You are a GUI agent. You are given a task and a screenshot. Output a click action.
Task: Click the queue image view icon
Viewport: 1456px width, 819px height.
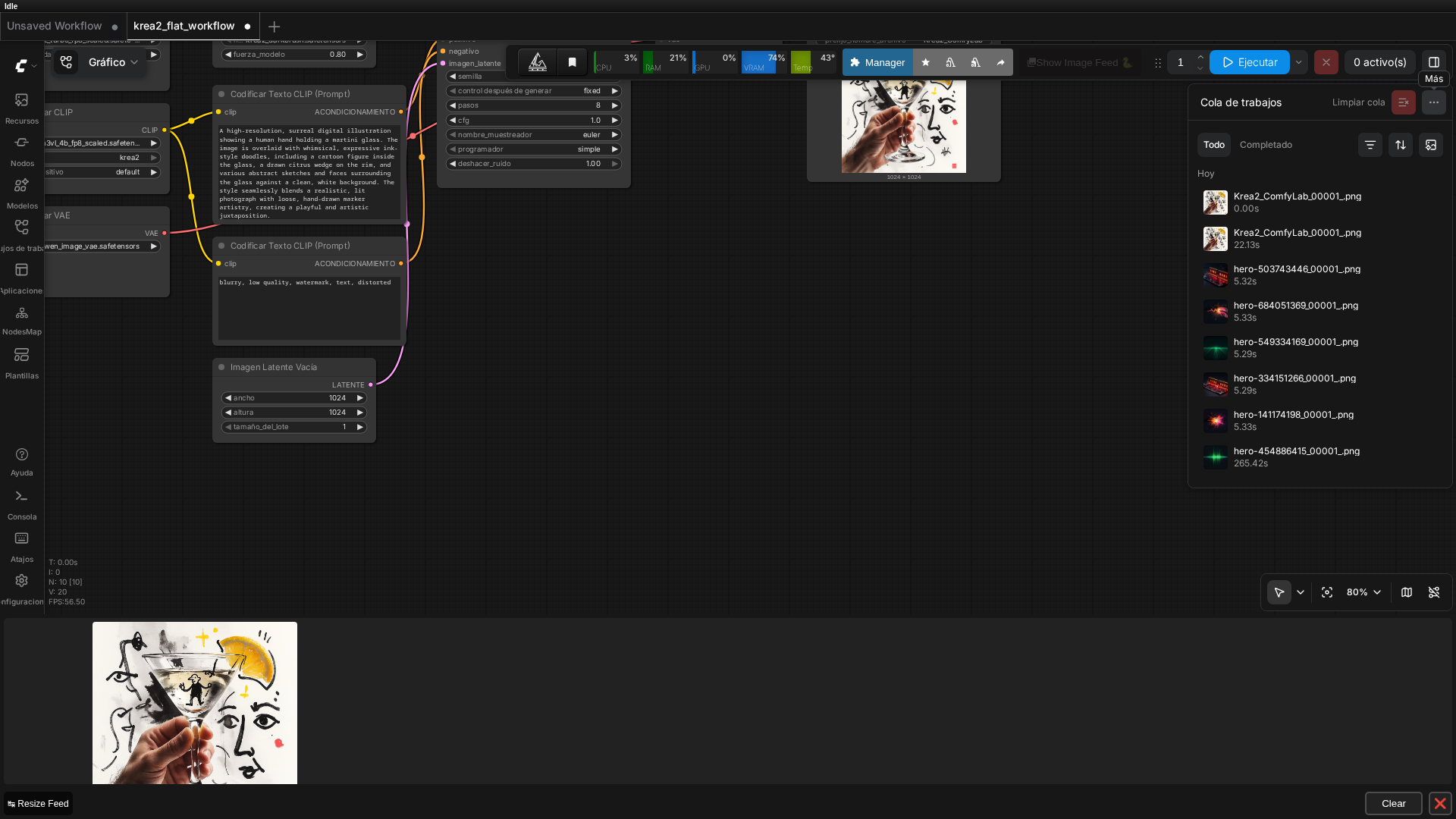point(1430,145)
